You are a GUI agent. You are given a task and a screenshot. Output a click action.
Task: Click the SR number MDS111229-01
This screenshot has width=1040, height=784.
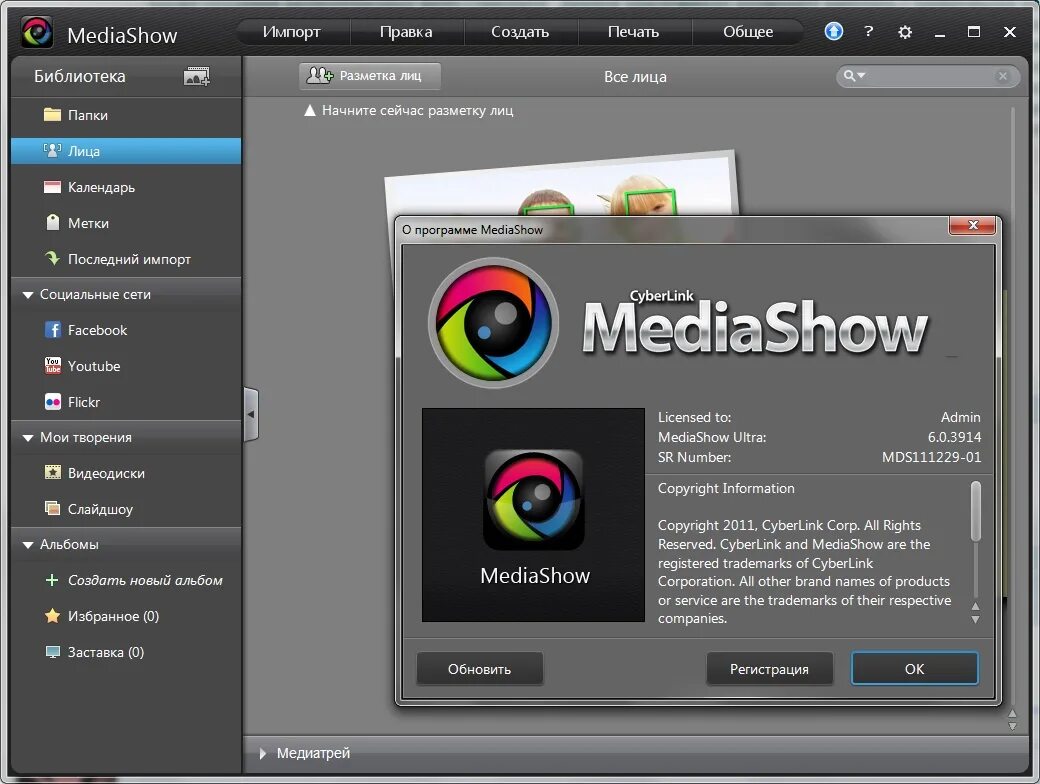(931, 457)
